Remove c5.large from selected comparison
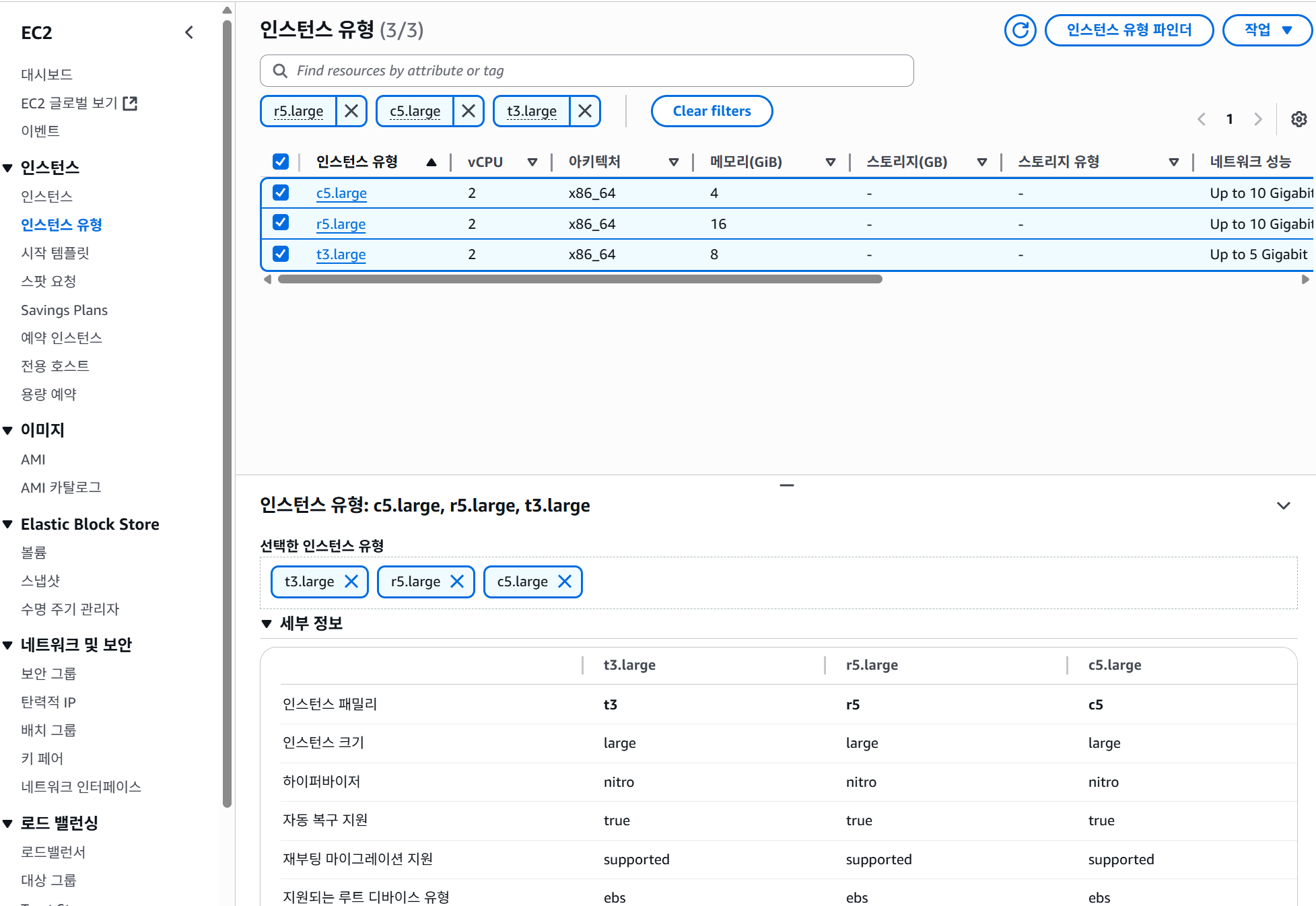 pyautogui.click(x=565, y=582)
